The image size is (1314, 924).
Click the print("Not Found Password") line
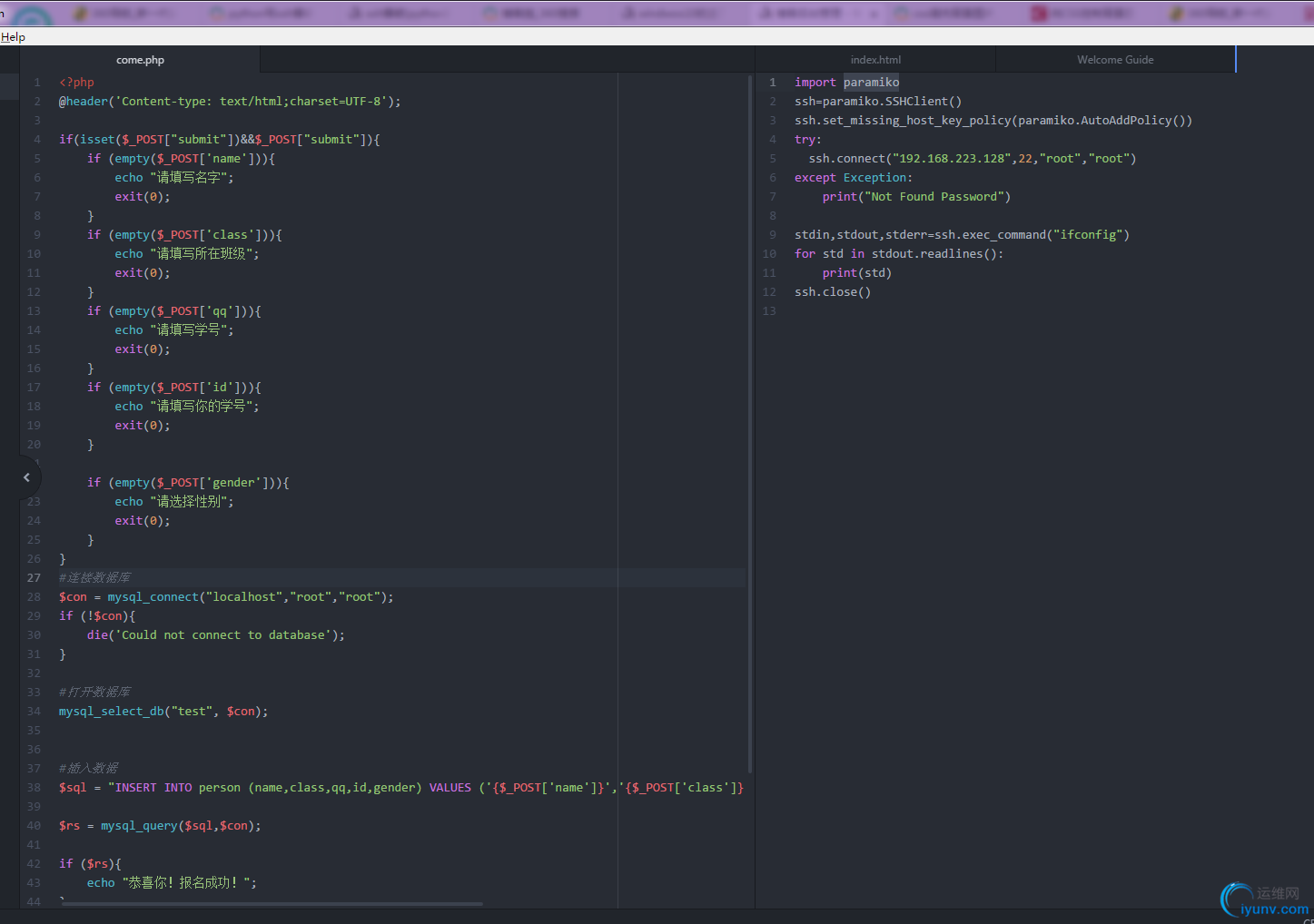tap(916, 197)
